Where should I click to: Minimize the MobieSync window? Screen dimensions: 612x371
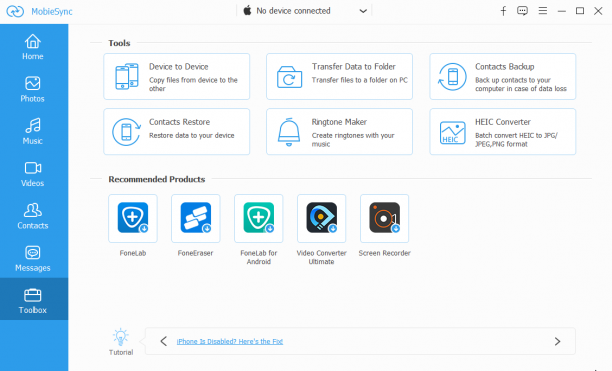pos(562,11)
